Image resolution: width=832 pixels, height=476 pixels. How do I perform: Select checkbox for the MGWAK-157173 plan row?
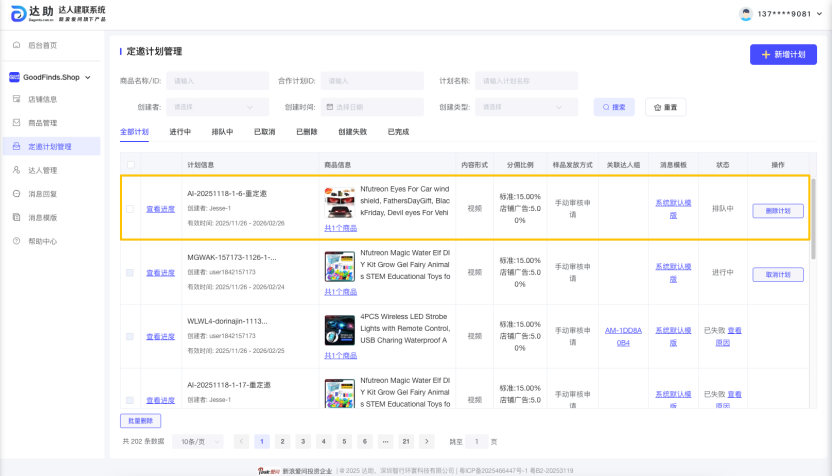point(130,272)
